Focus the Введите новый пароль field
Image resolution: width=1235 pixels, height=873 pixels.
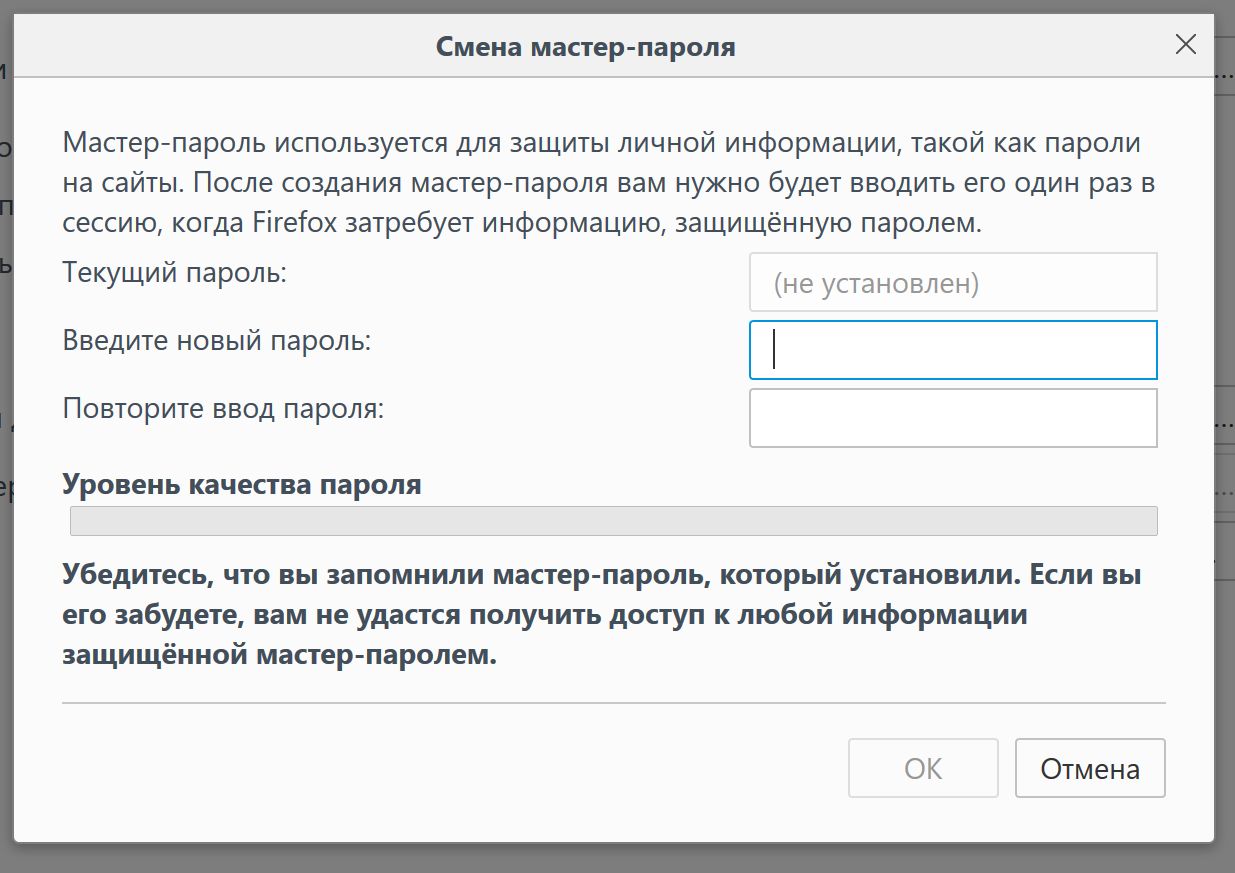953,350
